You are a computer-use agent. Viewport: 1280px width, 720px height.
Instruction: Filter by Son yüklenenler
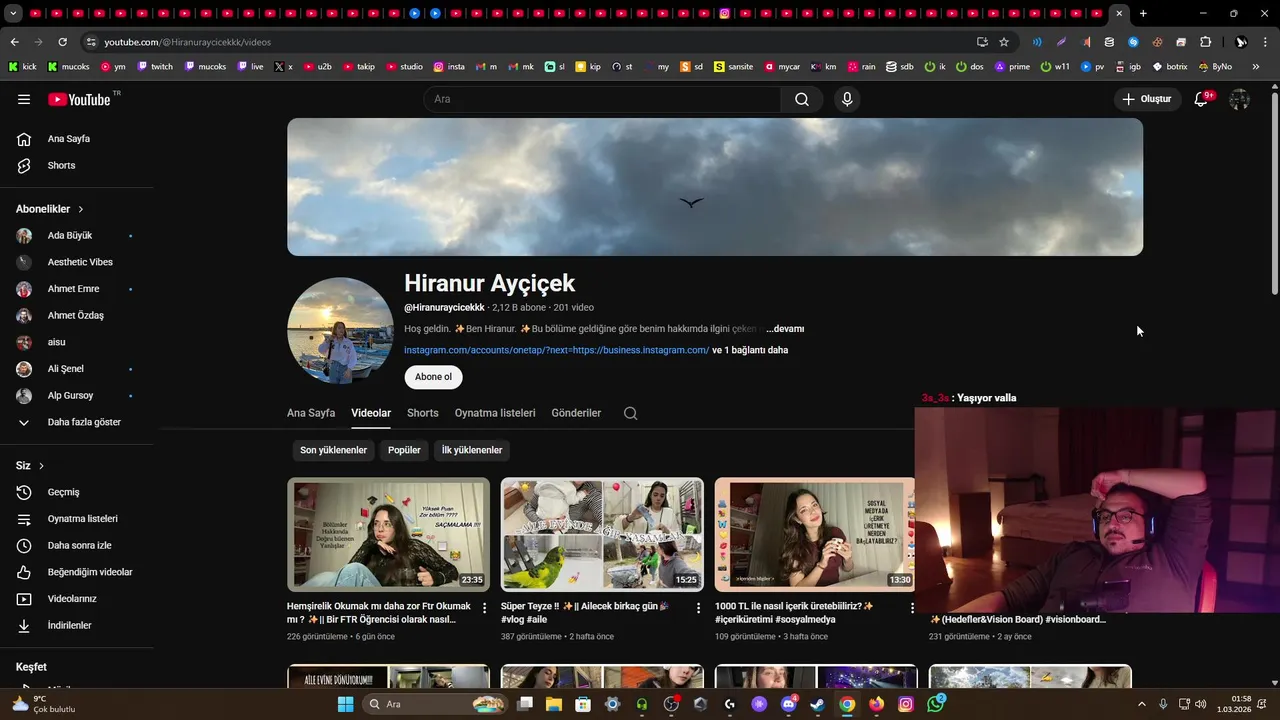coord(333,450)
